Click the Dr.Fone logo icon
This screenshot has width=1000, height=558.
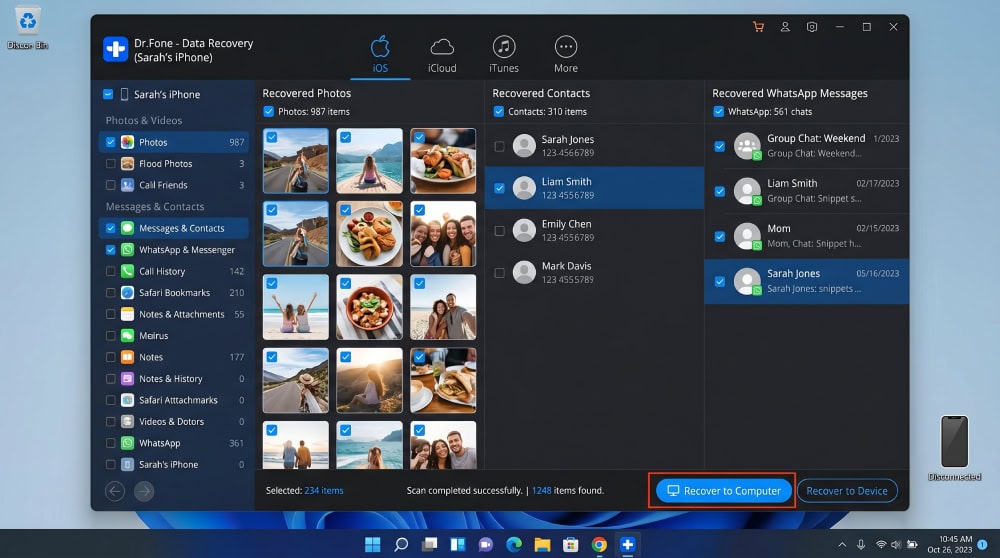point(115,50)
